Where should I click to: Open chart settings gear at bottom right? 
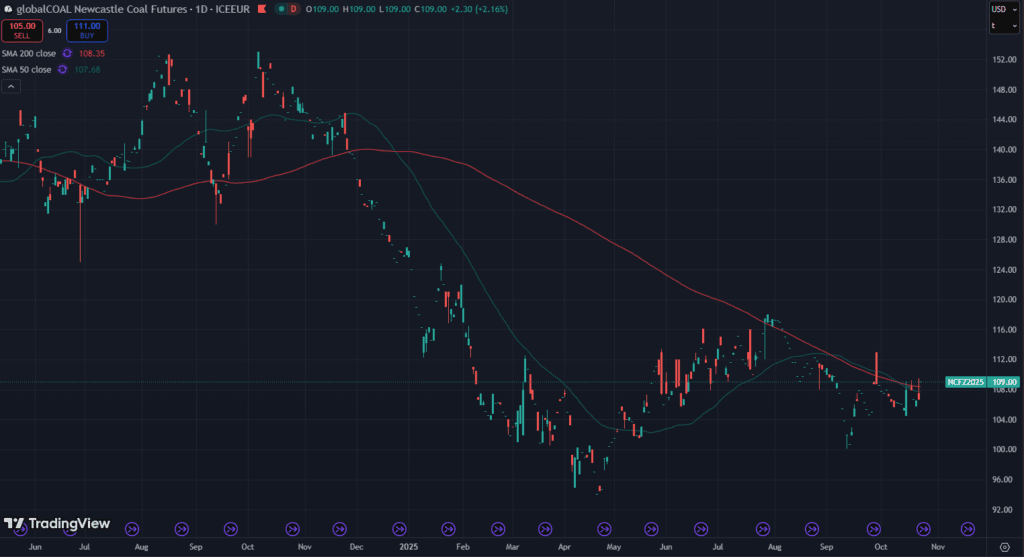pyautogui.click(x=1005, y=547)
